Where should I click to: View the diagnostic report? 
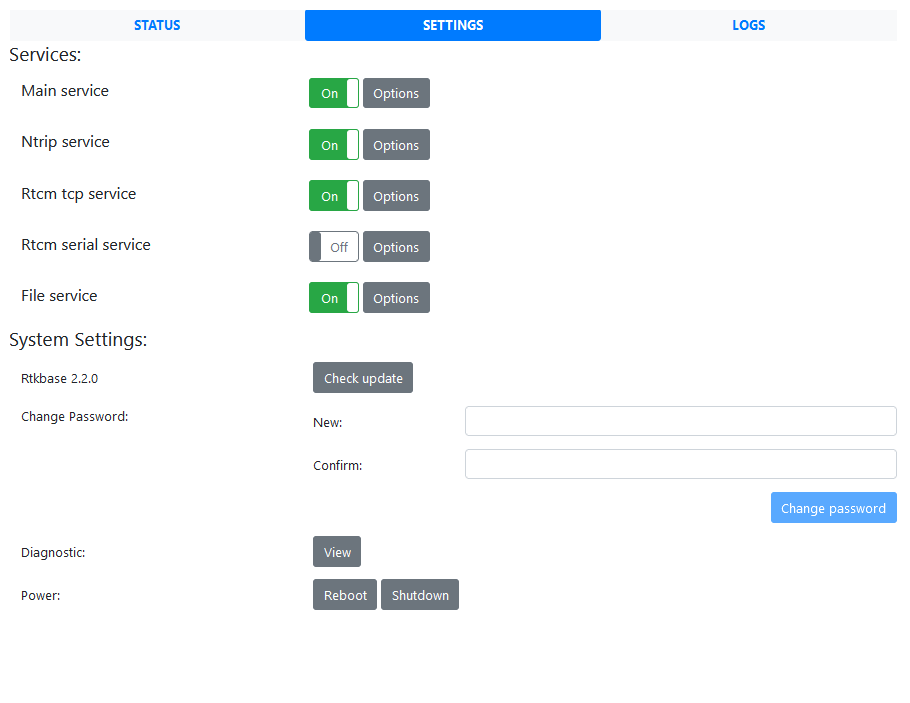pos(337,552)
